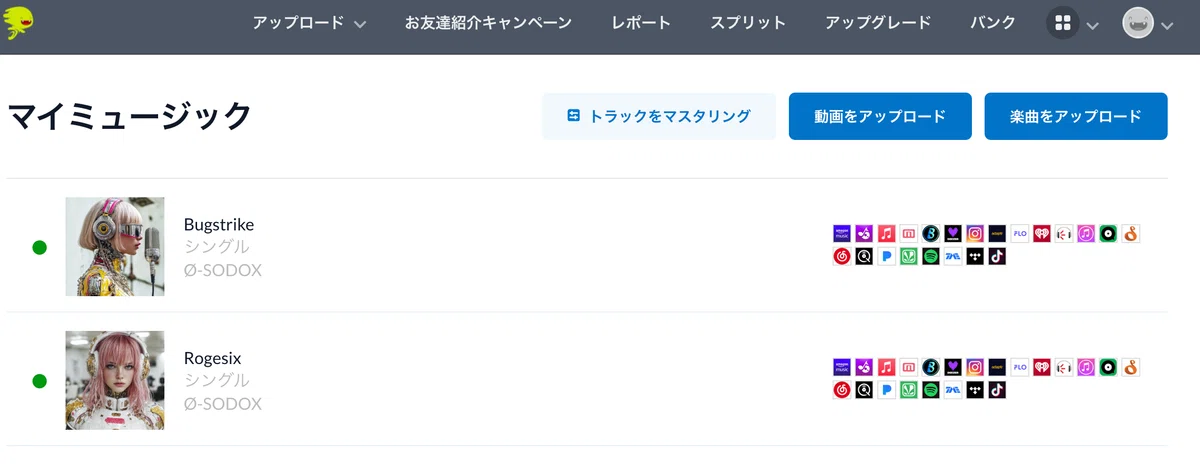This screenshot has width=1200, height=464.
Task: Click the Instagram icon for Bugstrike
Action: [x=975, y=233]
